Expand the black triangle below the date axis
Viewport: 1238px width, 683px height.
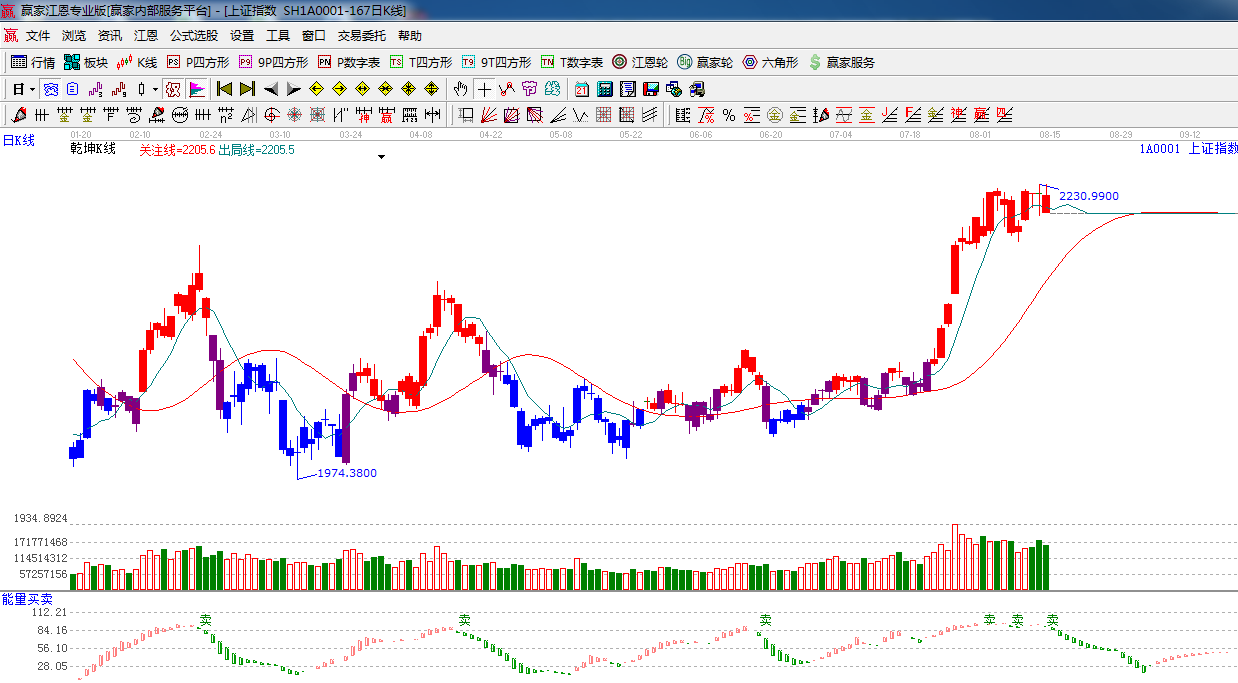(x=381, y=157)
